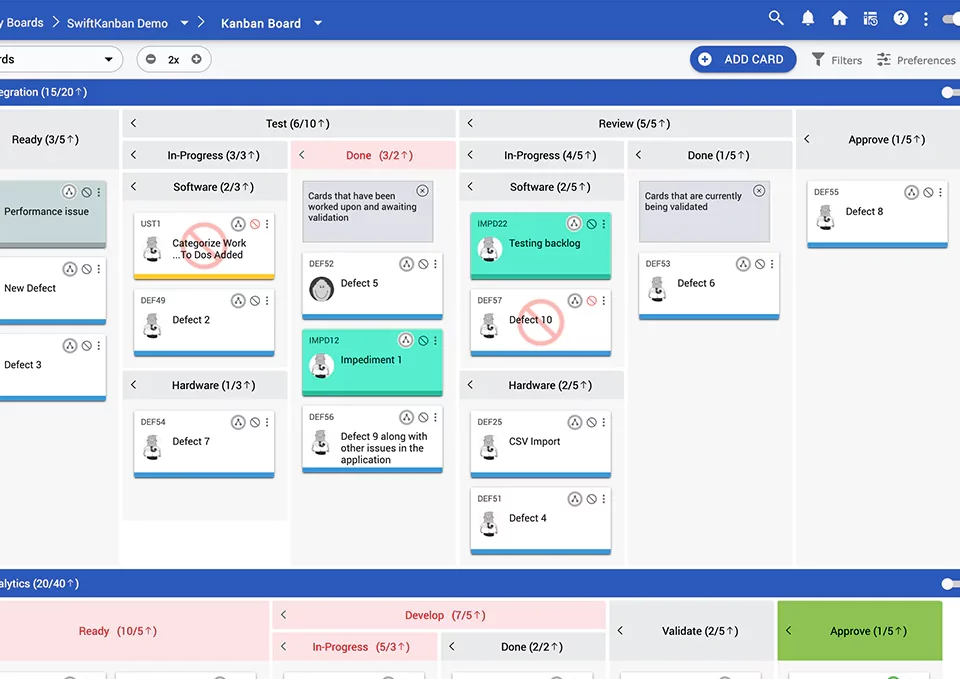
Task: Open three-dot menu on Testing backlog card
Action: [x=604, y=224]
